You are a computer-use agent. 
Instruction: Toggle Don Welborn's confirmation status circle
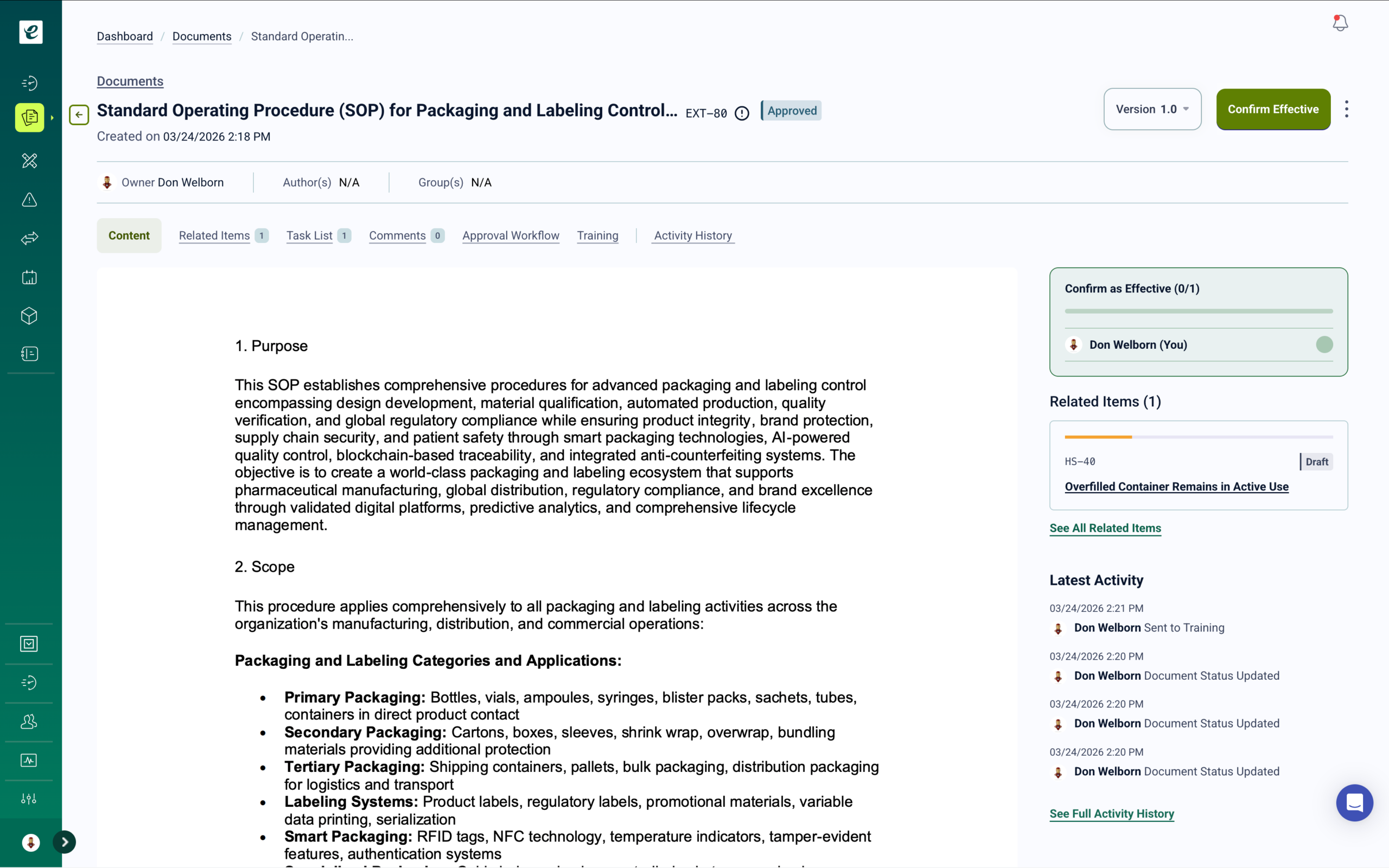[1324, 344]
